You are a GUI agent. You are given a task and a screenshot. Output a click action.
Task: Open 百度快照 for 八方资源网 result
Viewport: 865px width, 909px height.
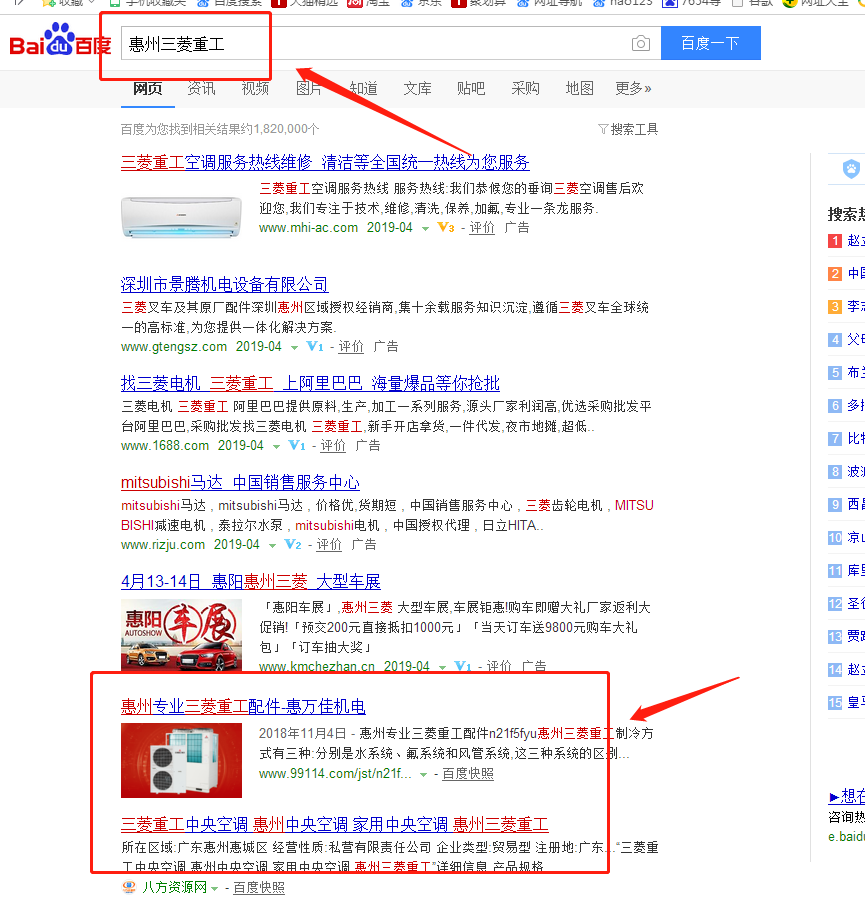[x=259, y=888]
